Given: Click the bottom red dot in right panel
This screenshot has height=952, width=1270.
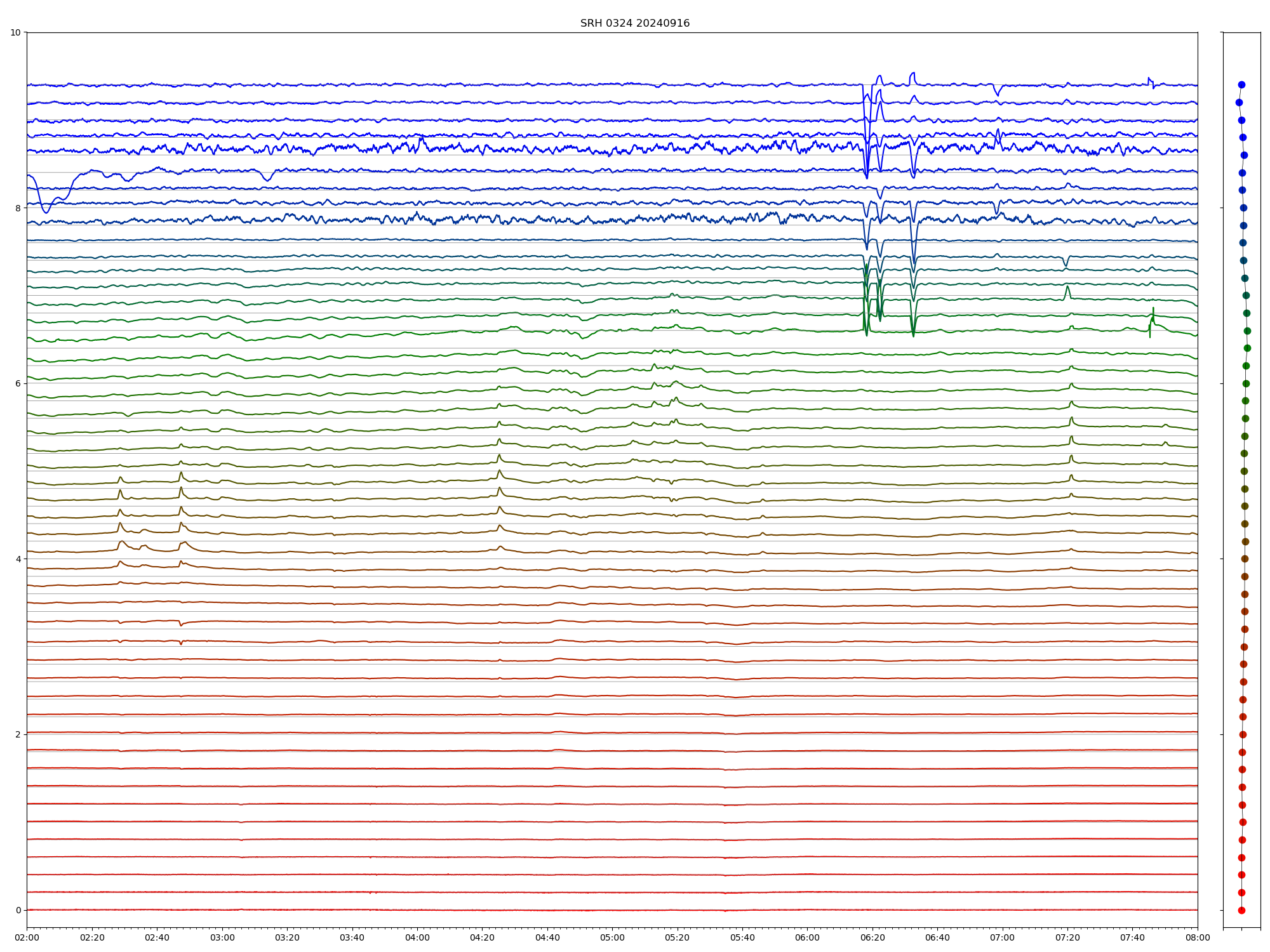Looking at the screenshot, I should 1241,910.
